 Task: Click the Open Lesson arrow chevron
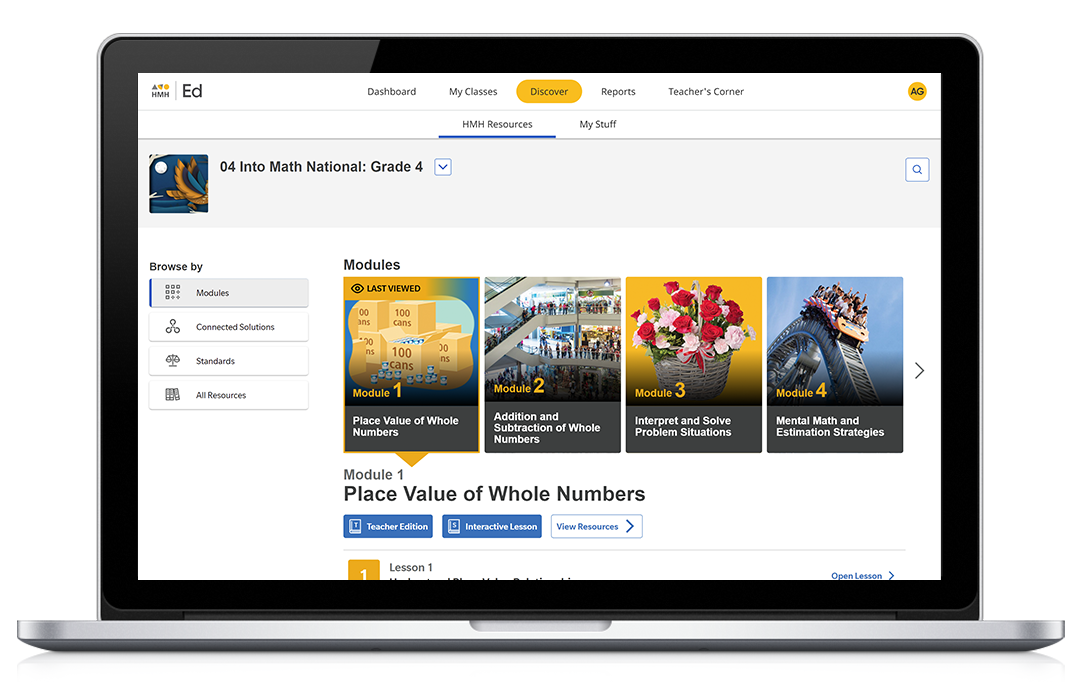(x=891, y=575)
